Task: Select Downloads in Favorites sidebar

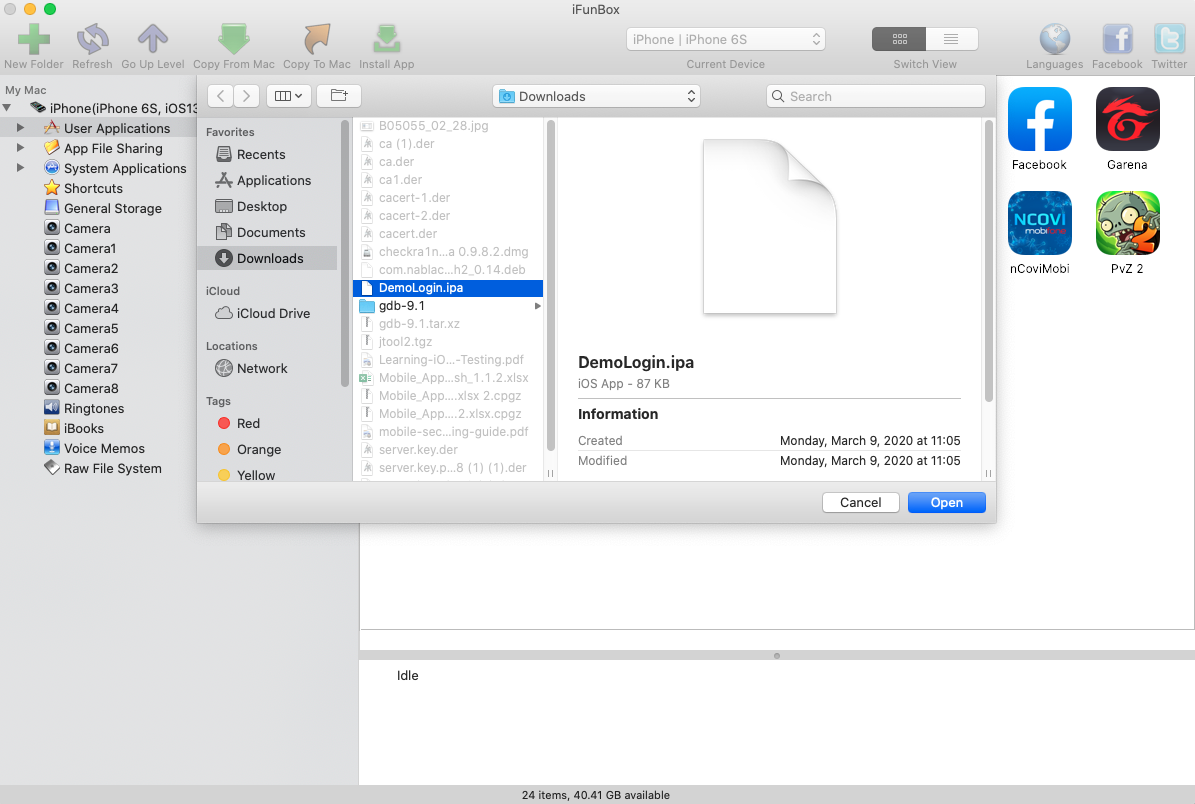Action: click(267, 258)
